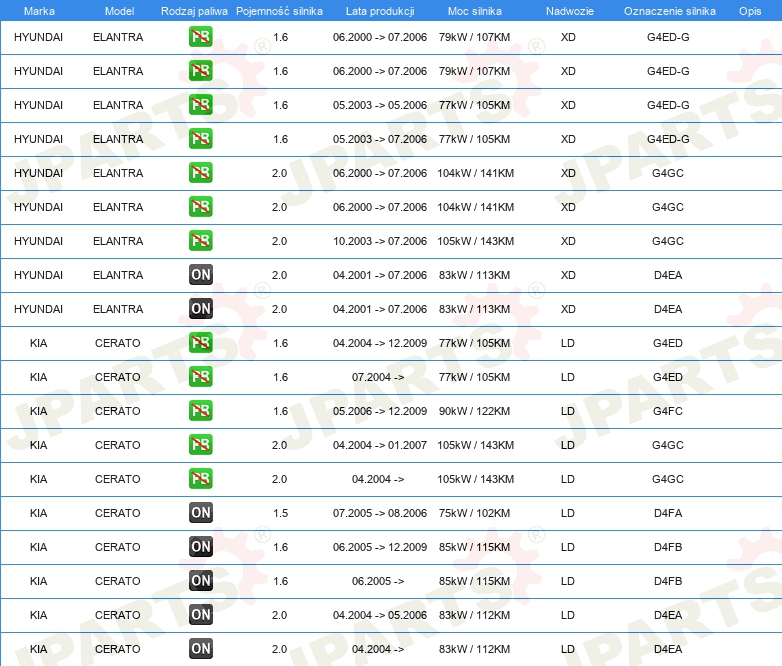Click petrol icon for CERATO 04.2004 -> 01.2007 row
Viewport: 782px width, 666px height.
[x=200, y=445]
